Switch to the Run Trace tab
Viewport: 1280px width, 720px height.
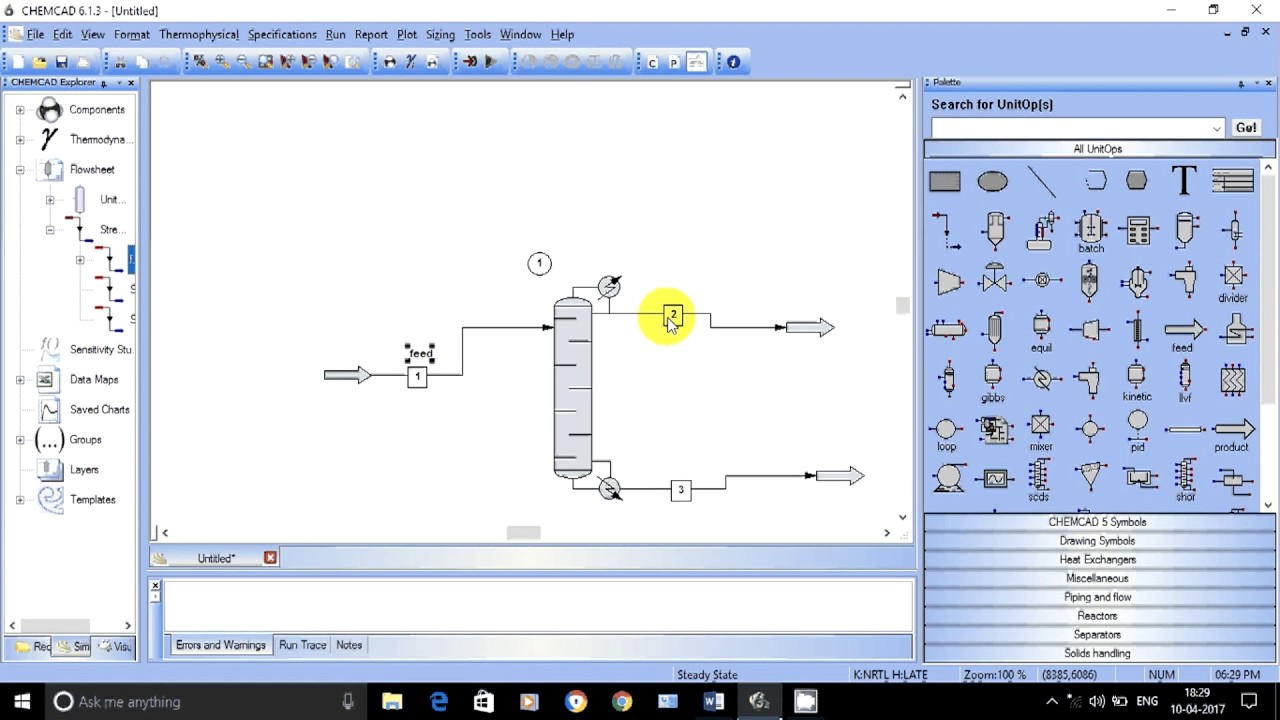pyautogui.click(x=302, y=645)
